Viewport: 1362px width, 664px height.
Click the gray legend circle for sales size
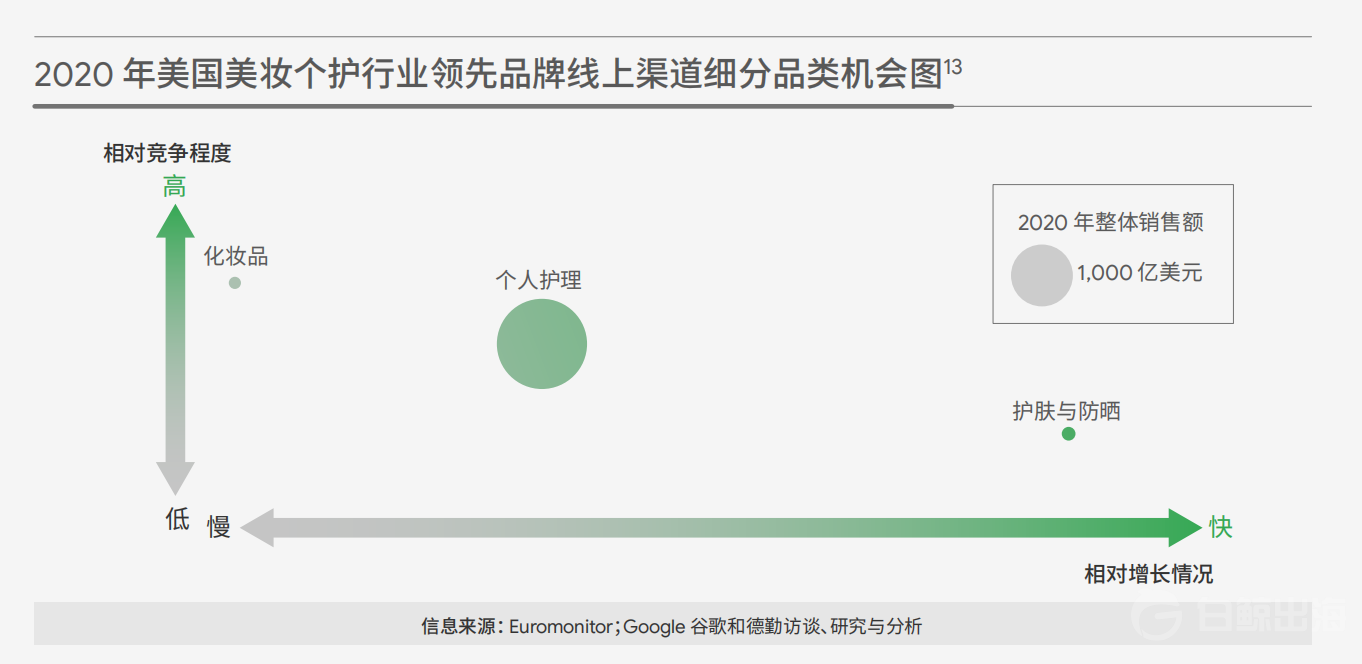pos(1041,275)
